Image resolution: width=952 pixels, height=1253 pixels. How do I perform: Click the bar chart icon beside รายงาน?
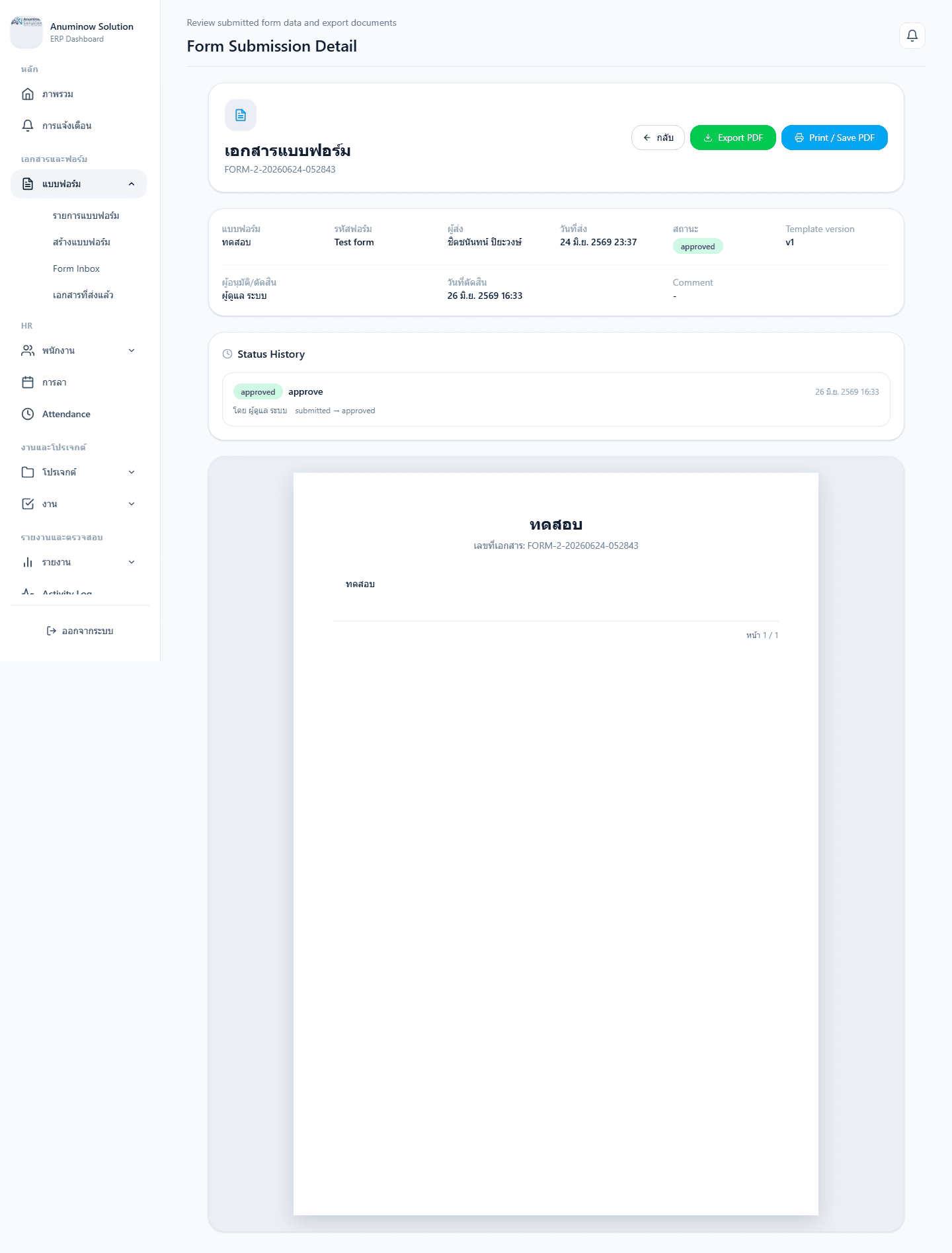click(x=28, y=562)
